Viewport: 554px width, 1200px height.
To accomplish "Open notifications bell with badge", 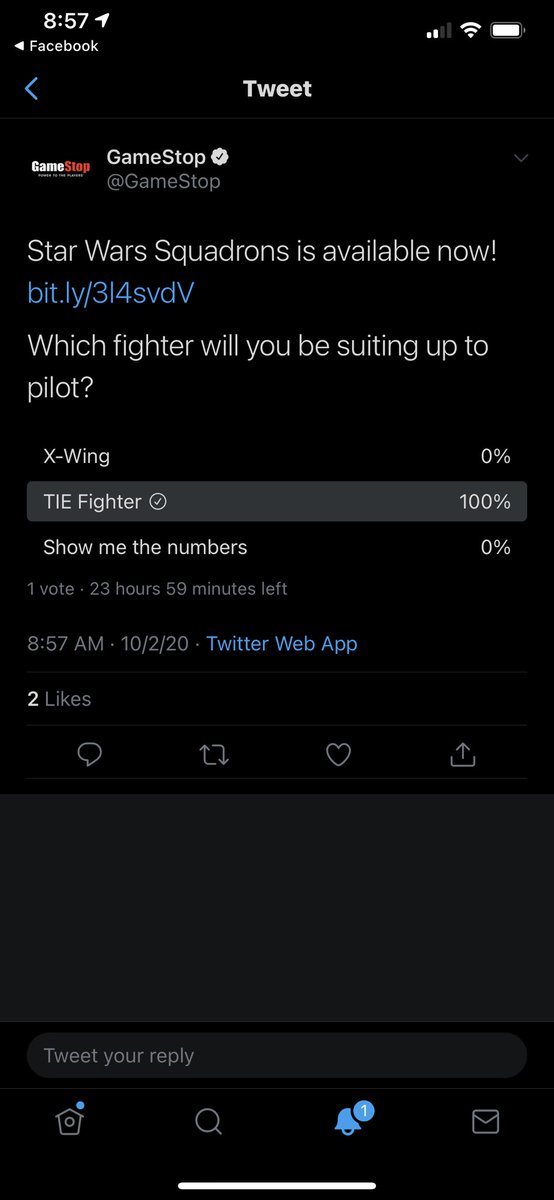I will pos(349,1119).
